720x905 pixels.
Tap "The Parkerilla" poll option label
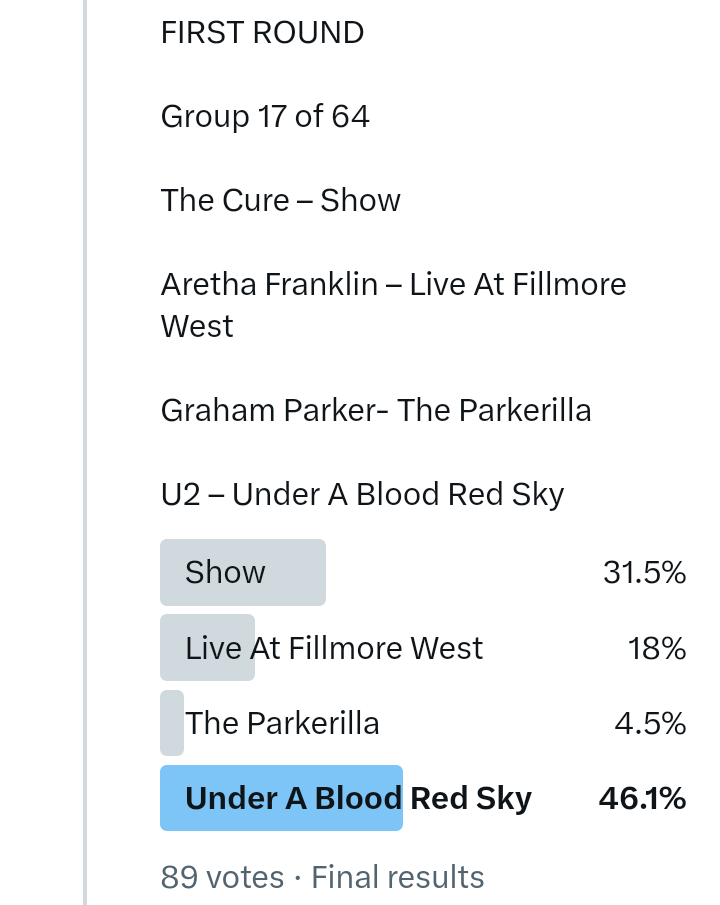[x=283, y=724]
